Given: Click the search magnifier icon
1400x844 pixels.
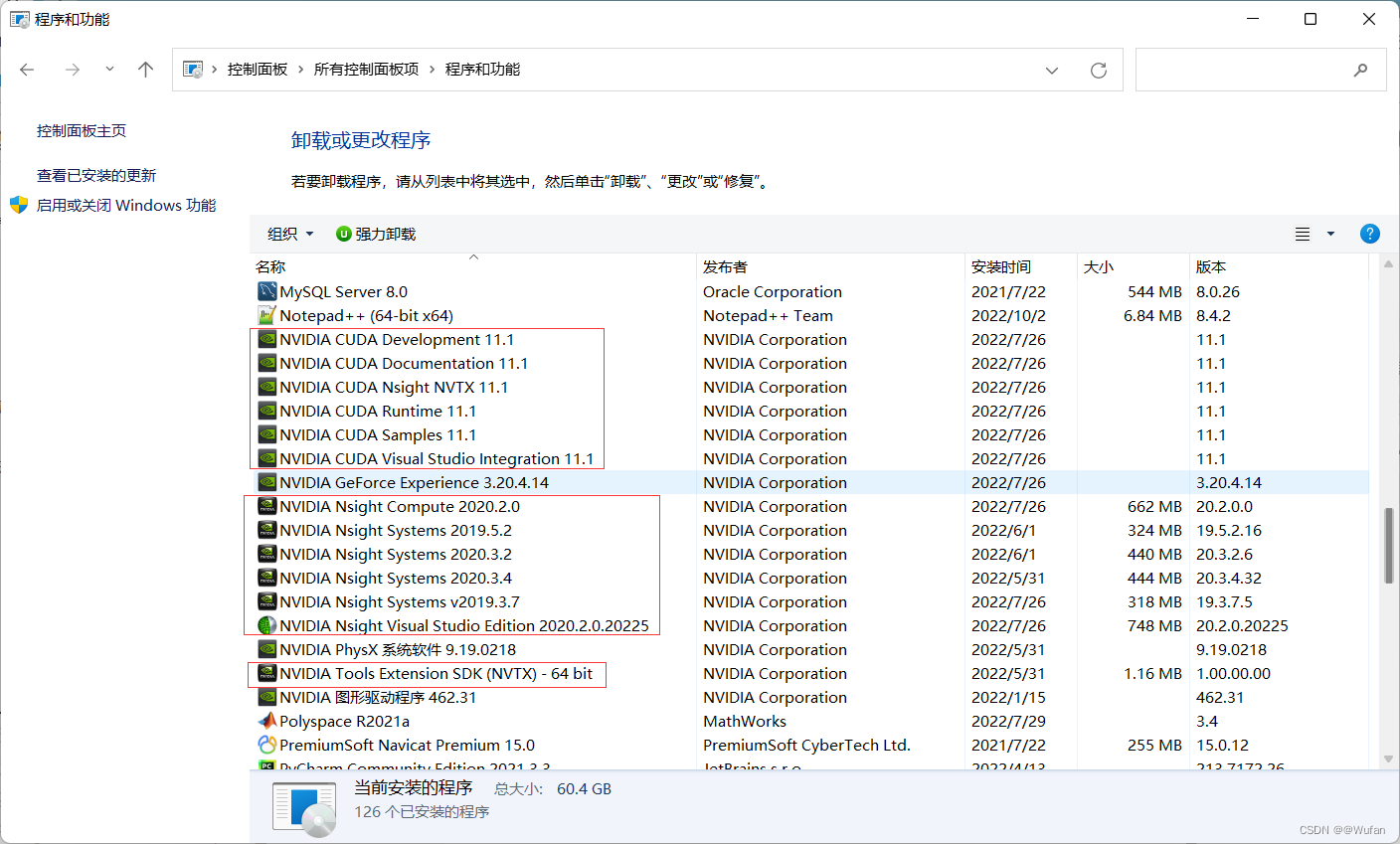Looking at the screenshot, I should tap(1360, 70).
